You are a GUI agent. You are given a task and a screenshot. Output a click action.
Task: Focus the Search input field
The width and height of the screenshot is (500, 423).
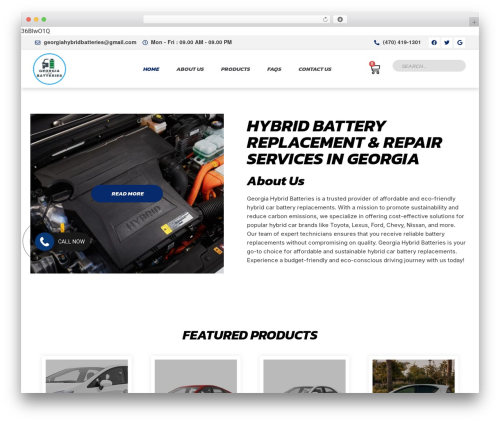point(429,66)
